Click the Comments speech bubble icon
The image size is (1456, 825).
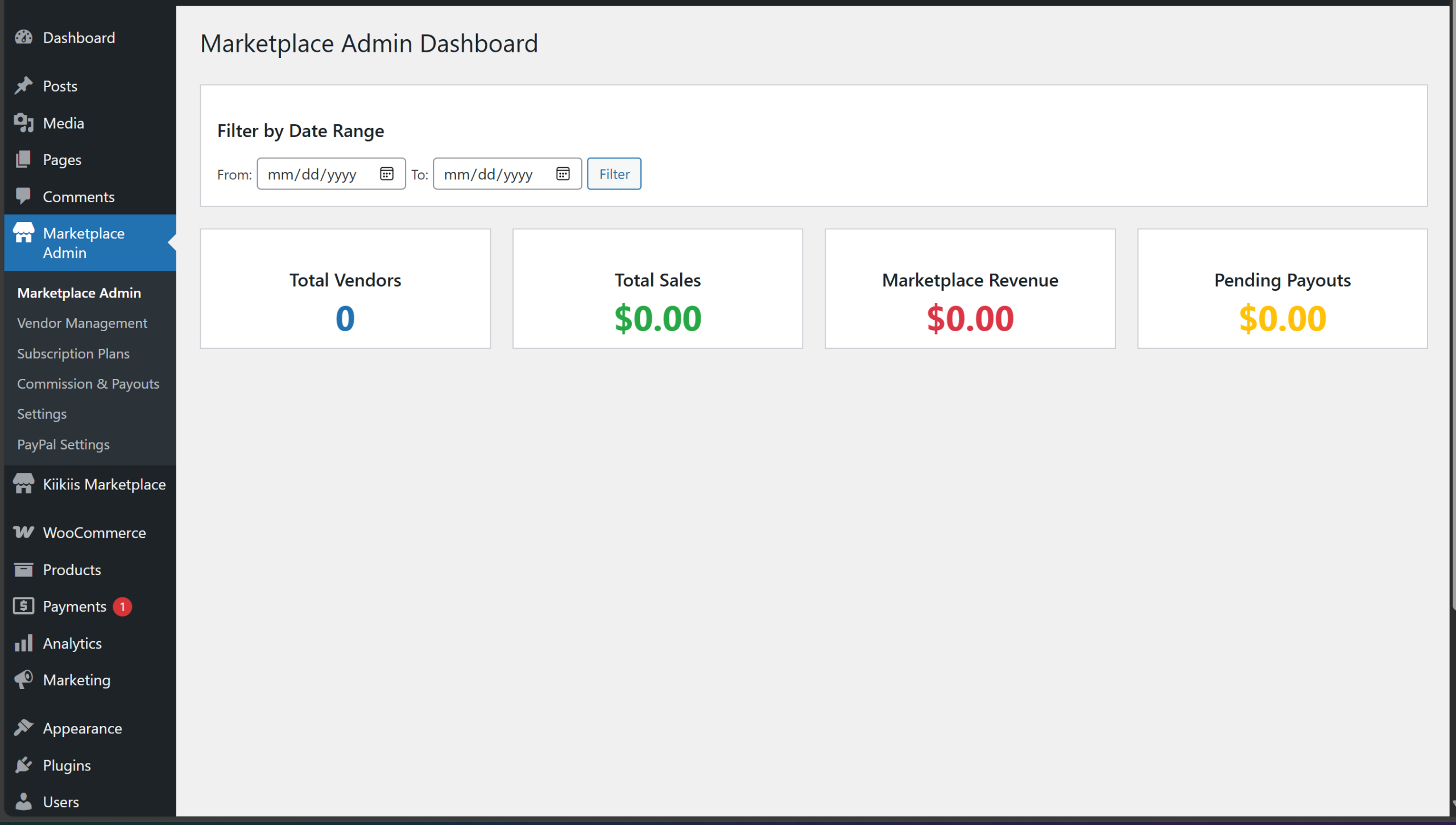tap(23, 197)
